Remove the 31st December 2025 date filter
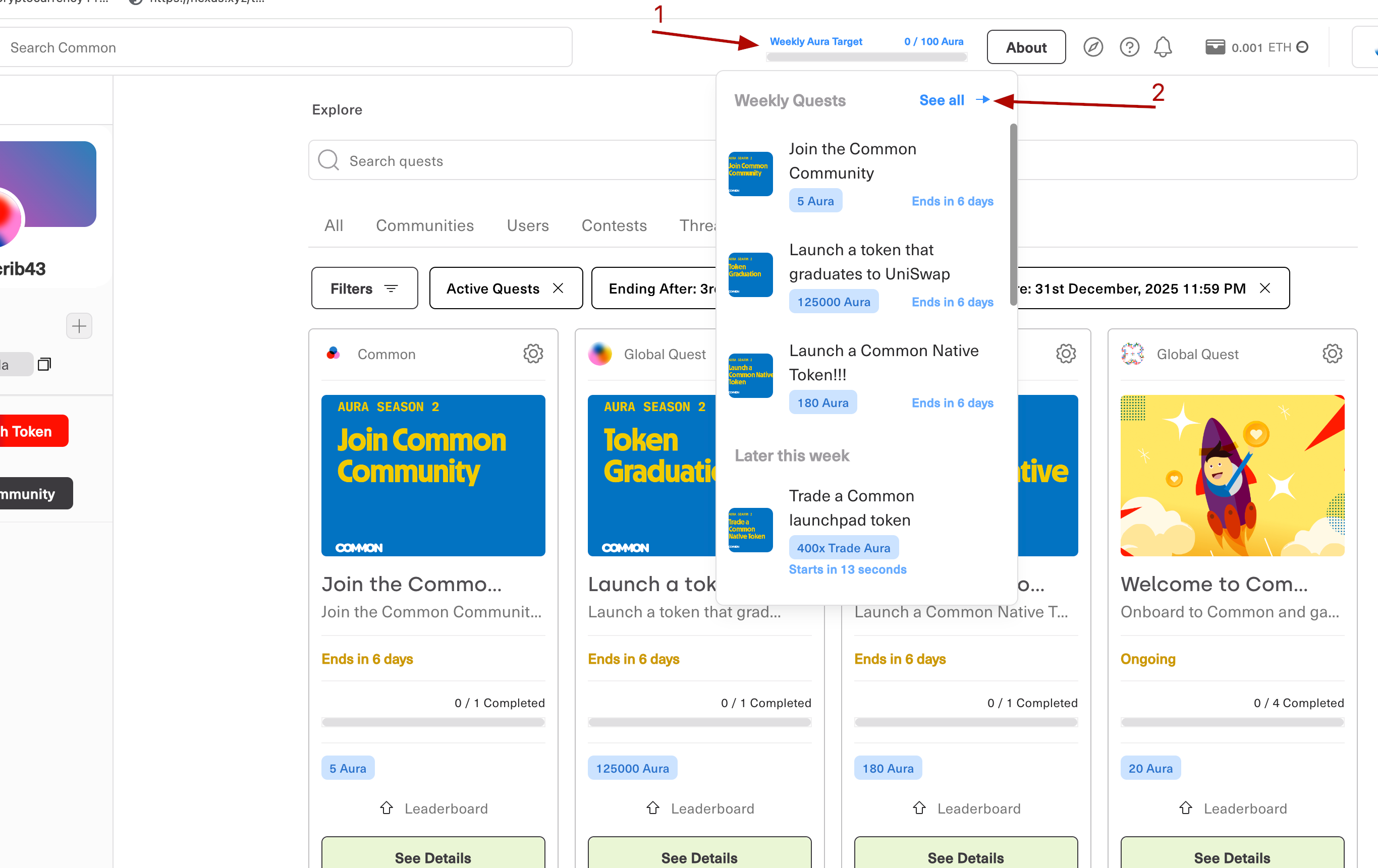 click(x=1265, y=288)
